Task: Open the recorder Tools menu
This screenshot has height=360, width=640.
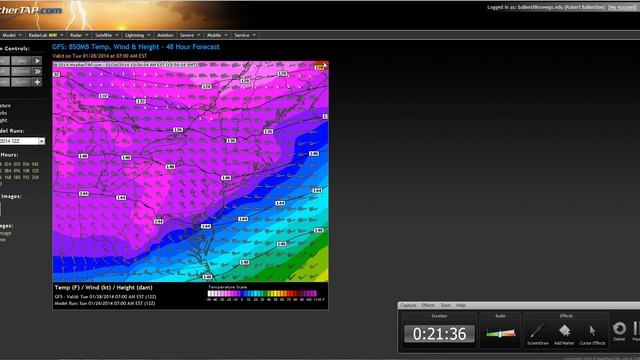Action: [x=445, y=305]
